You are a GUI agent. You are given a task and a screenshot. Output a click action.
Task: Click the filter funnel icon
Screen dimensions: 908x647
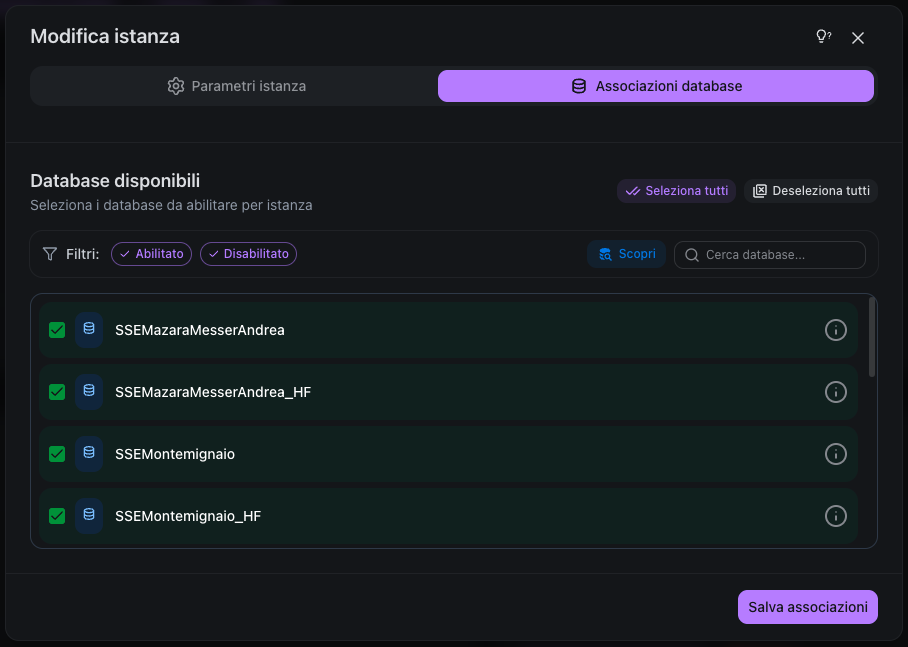(50, 254)
